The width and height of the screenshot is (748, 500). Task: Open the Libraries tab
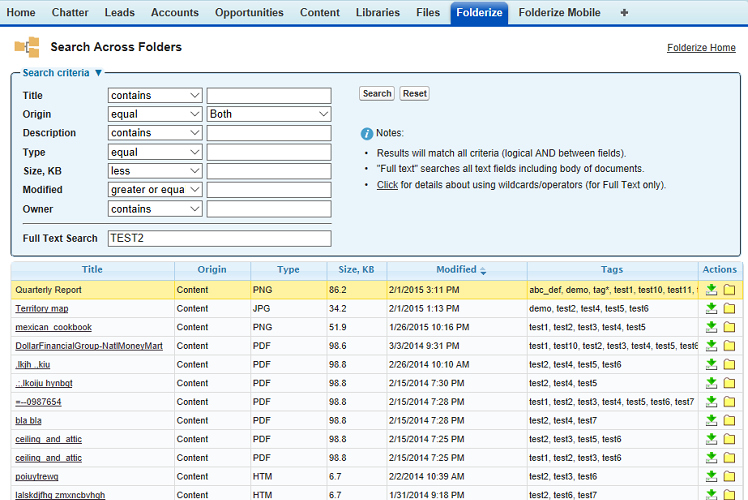click(378, 12)
